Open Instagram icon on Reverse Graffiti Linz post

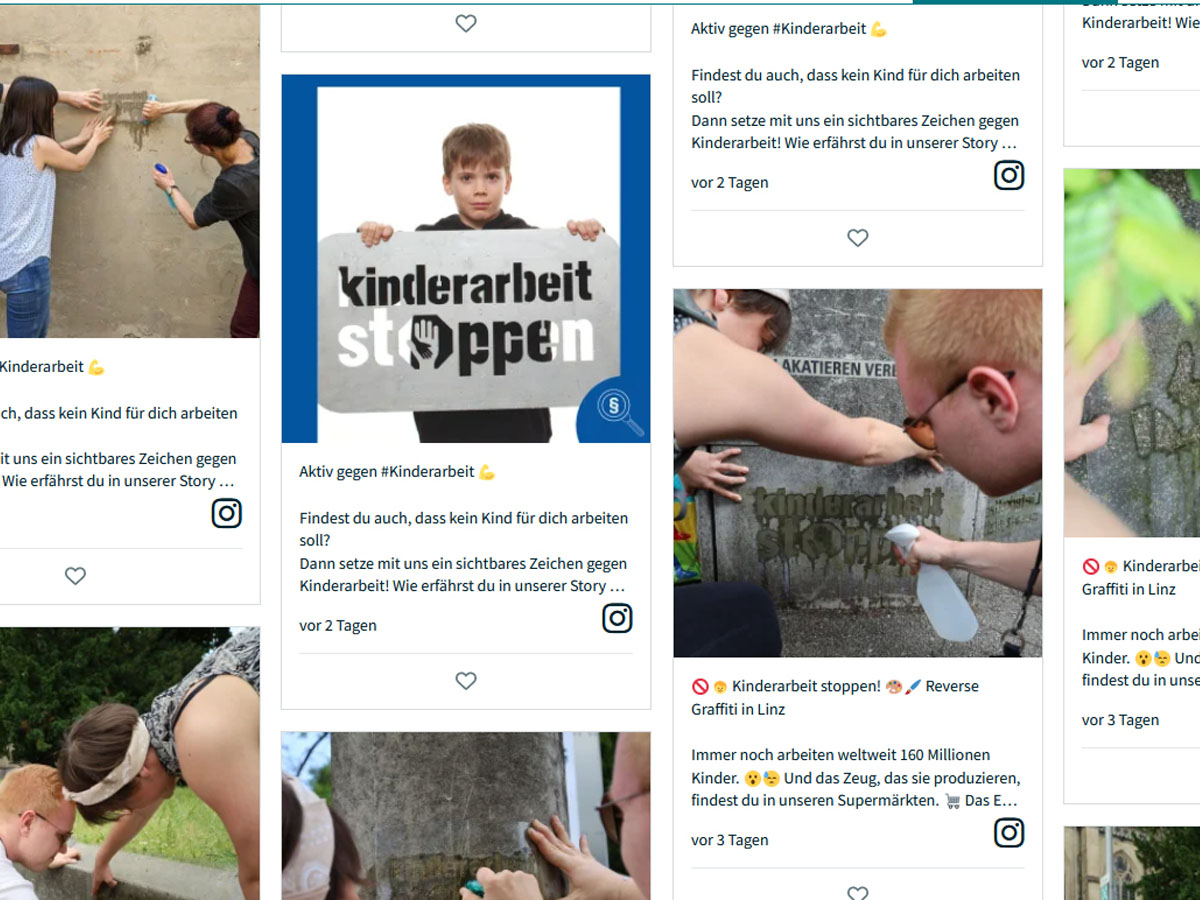[1009, 832]
